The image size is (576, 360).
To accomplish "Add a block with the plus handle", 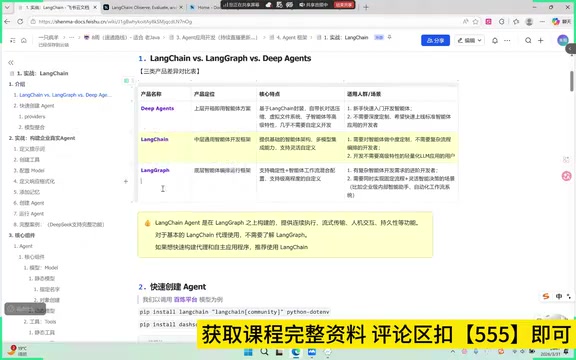I will pyautogui.click(x=126, y=181).
